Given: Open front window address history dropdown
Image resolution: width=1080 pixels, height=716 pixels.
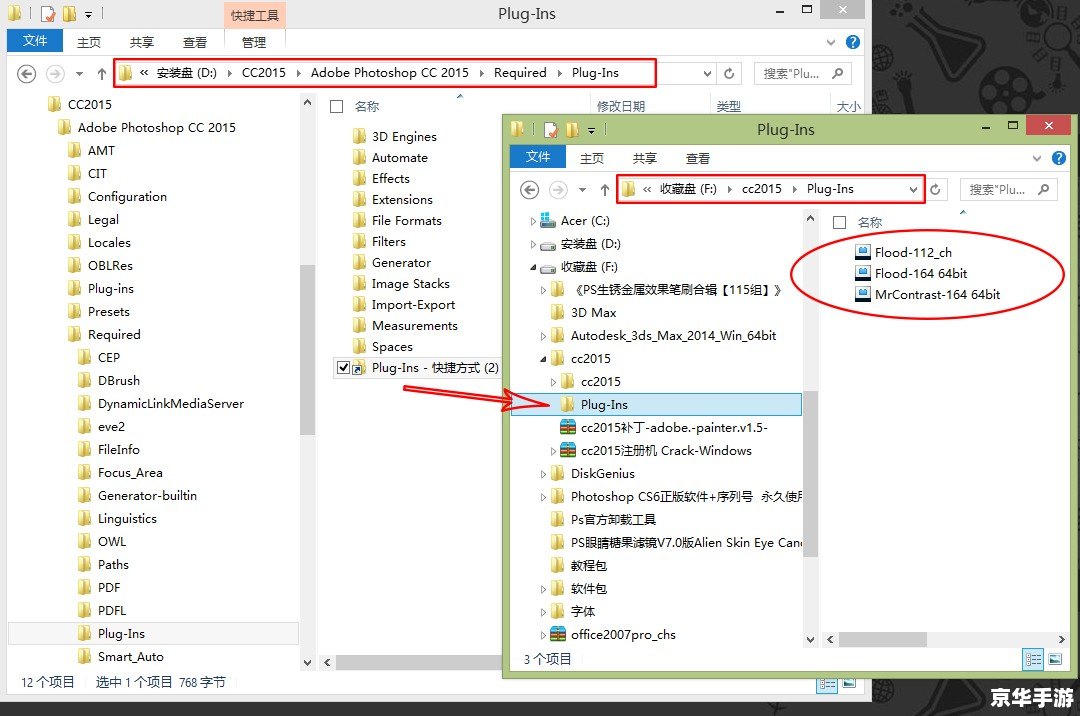Looking at the screenshot, I should click(x=913, y=189).
